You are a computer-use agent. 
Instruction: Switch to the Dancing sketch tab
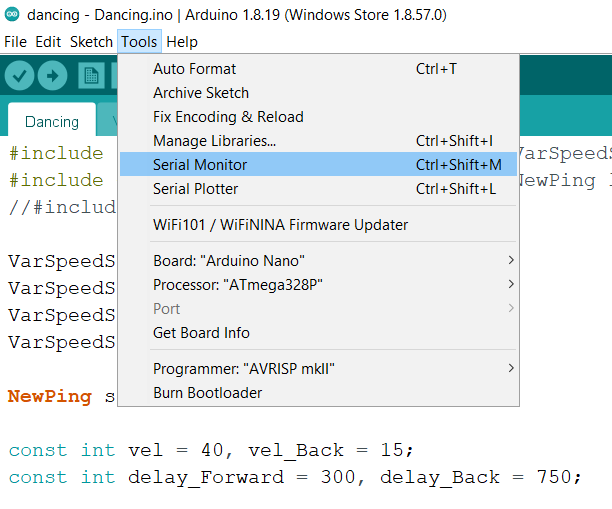pyautogui.click(x=52, y=121)
